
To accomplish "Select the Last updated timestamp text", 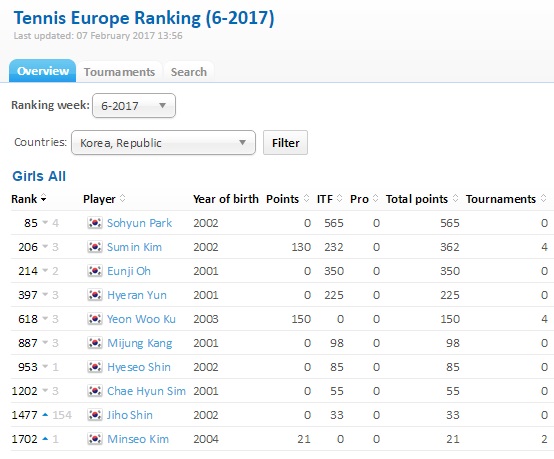I will 98,36.
